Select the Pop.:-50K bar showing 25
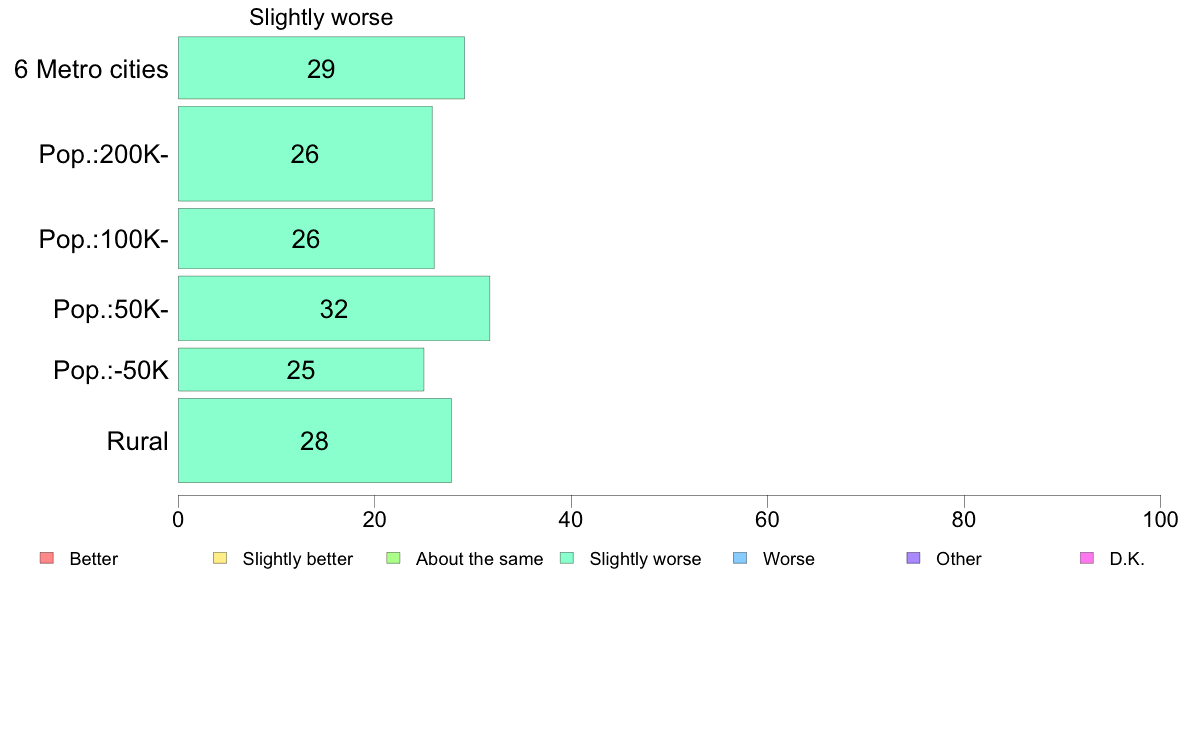The height and width of the screenshot is (736, 1188). tap(301, 370)
